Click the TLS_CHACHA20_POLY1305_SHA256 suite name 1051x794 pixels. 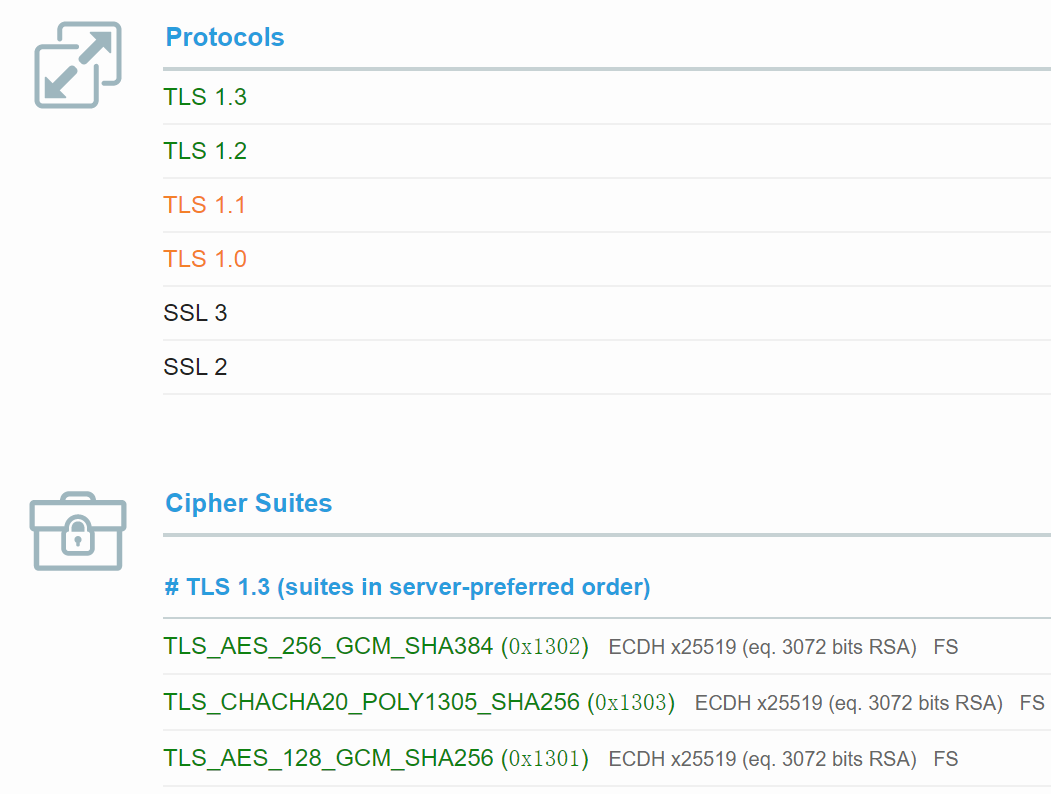pyautogui.click(x=371, y=703)
